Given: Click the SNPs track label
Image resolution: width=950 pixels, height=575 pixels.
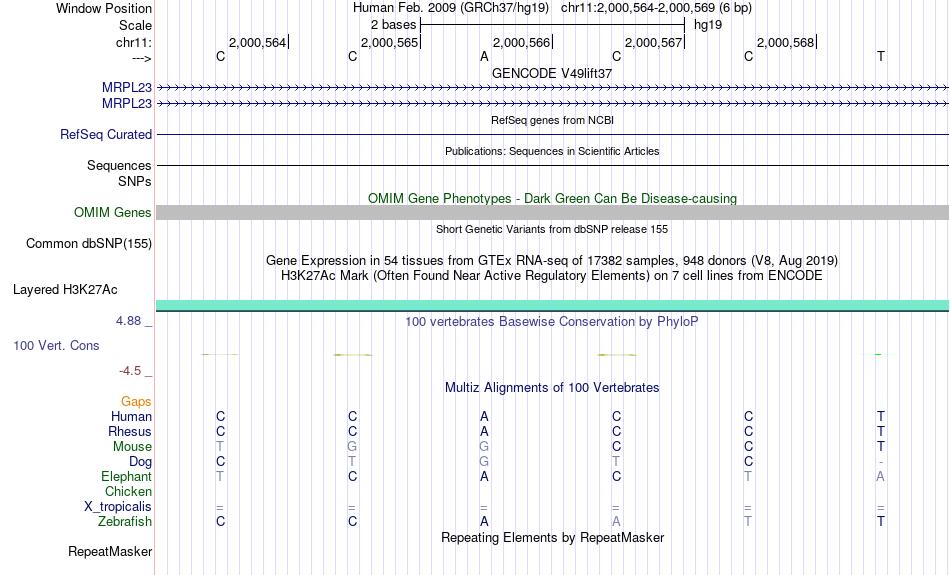Looking at the screenshot, I should click(x=135, y=181).
